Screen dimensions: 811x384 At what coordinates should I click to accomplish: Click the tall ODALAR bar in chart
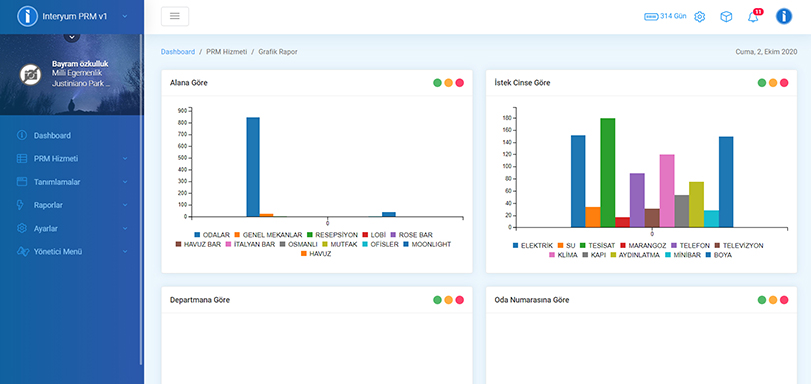[x=253, y=167]
